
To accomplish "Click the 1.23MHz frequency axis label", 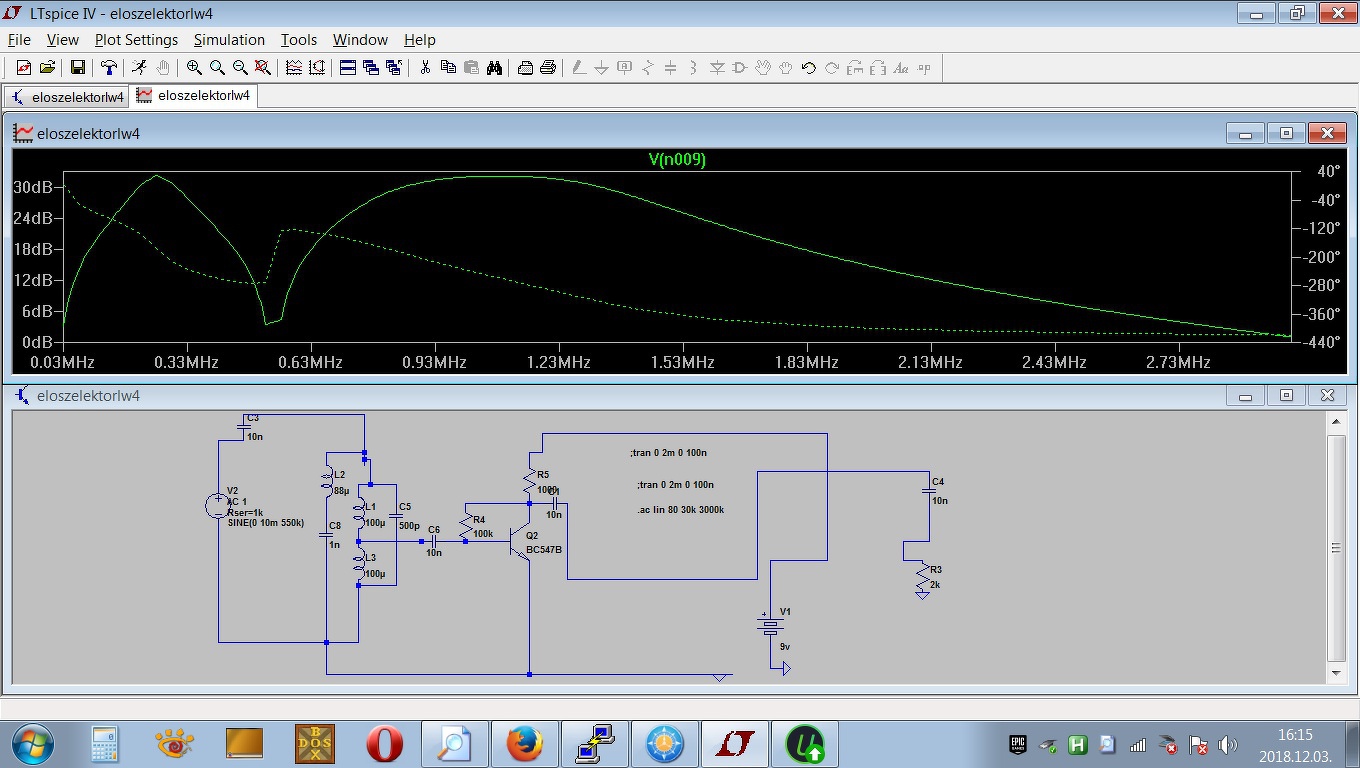I will click(x=559, y=362).
